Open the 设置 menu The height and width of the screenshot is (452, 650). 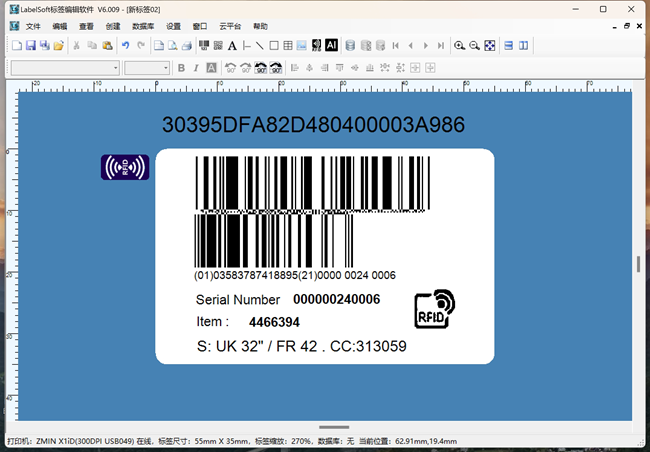[x=173, y=27]
